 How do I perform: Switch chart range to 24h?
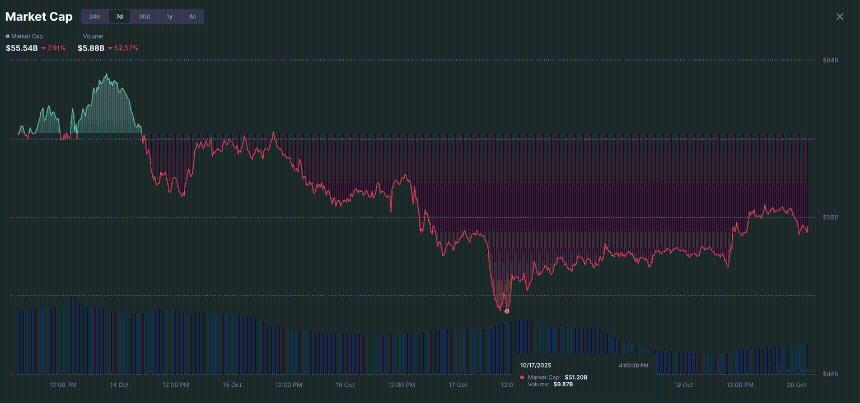[x=94, y=17]
